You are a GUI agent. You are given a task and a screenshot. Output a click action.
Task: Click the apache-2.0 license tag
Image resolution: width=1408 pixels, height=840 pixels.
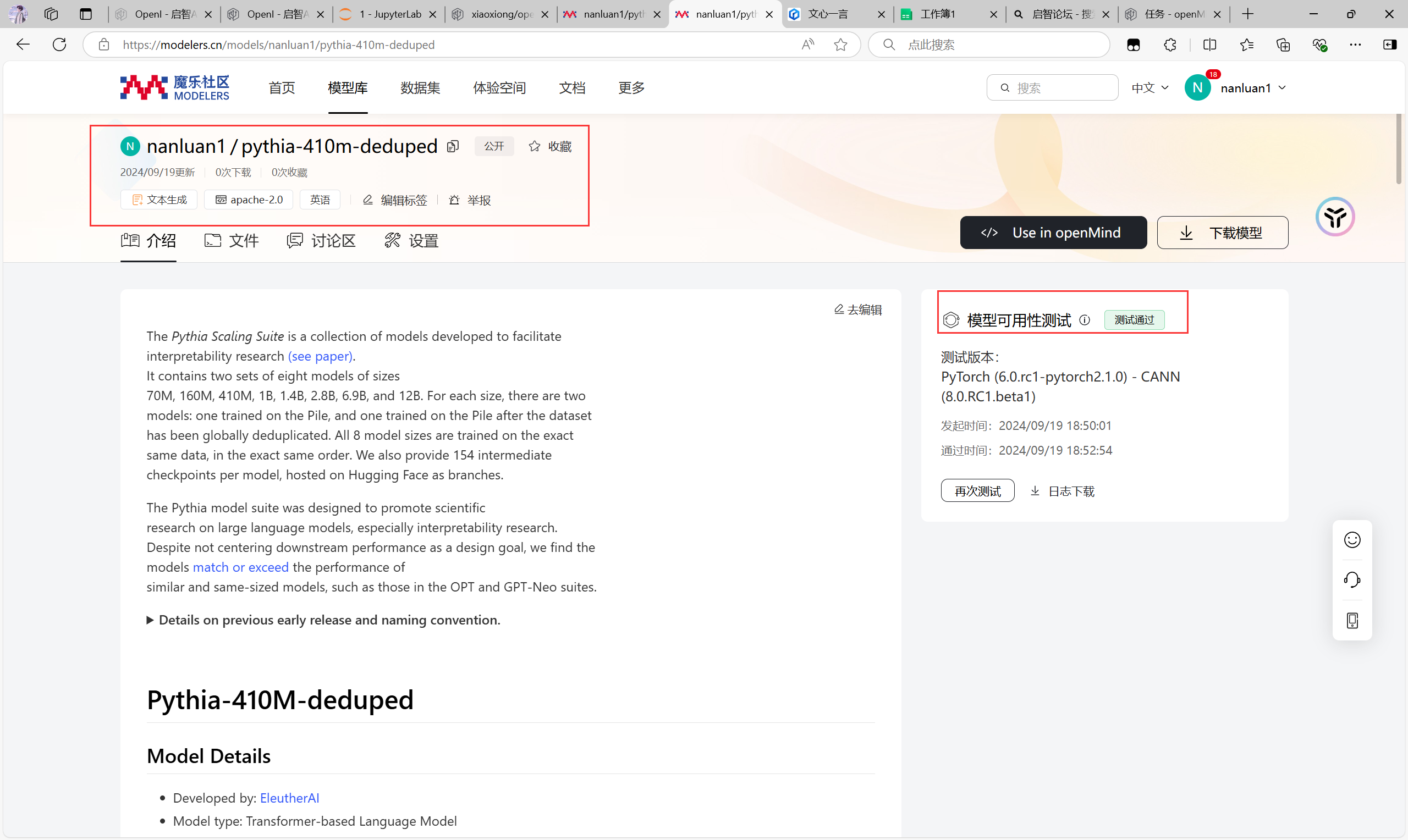pyautogui.click(x=249, y=200)
